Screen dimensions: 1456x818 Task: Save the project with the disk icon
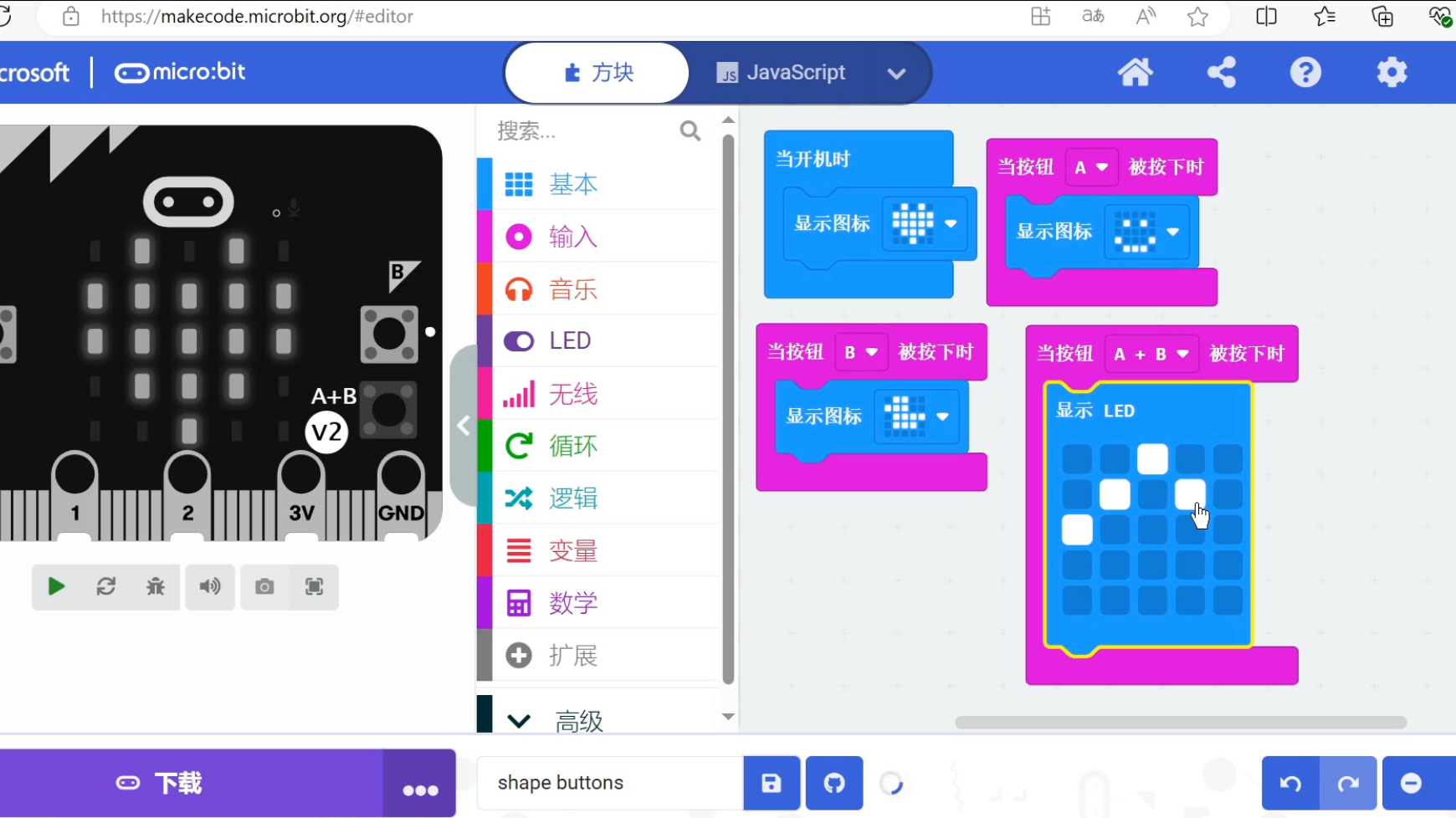click(x=772, y=783)
